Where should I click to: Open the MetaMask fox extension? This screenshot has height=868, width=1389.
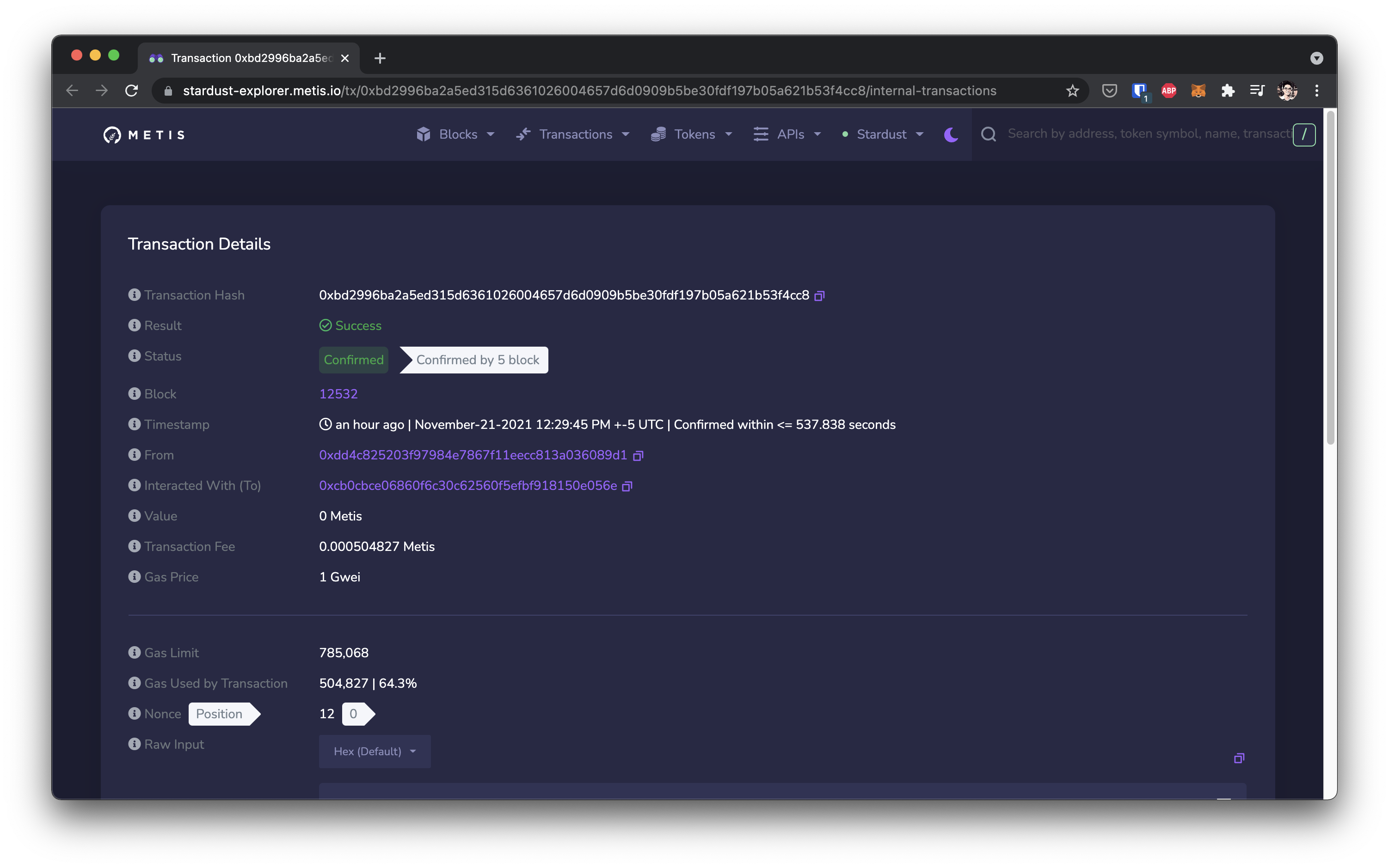pyautogui.click(x=1198, y=91)
